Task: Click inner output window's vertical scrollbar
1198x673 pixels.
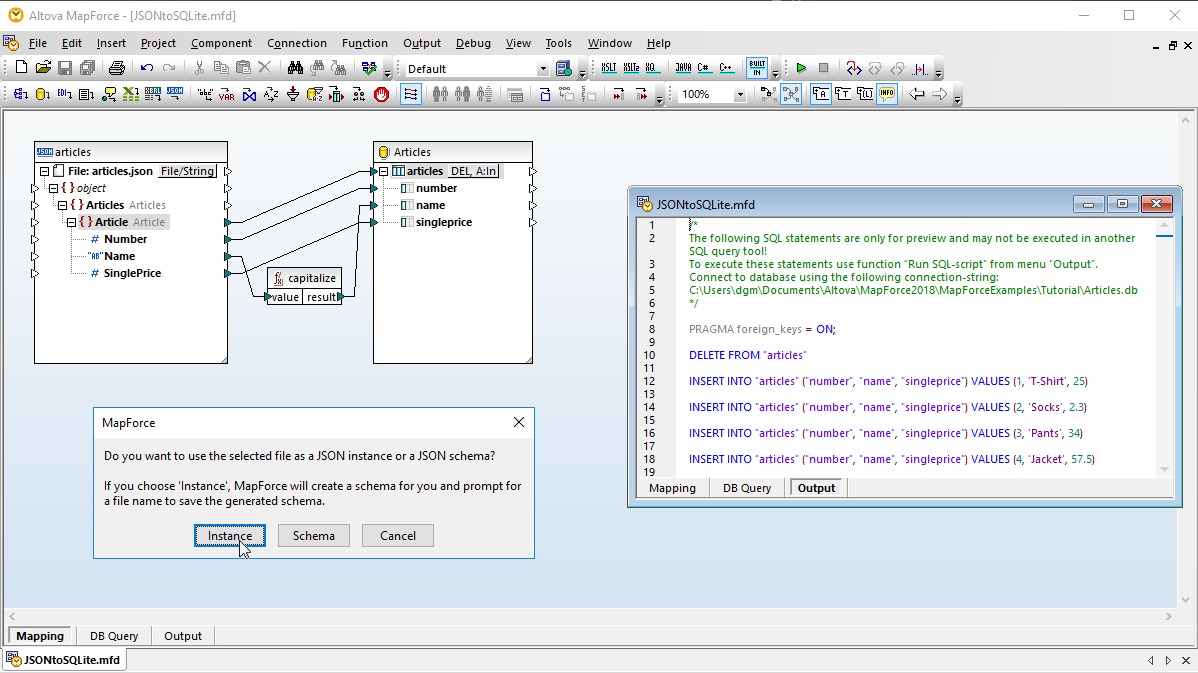Action: 1164,347
